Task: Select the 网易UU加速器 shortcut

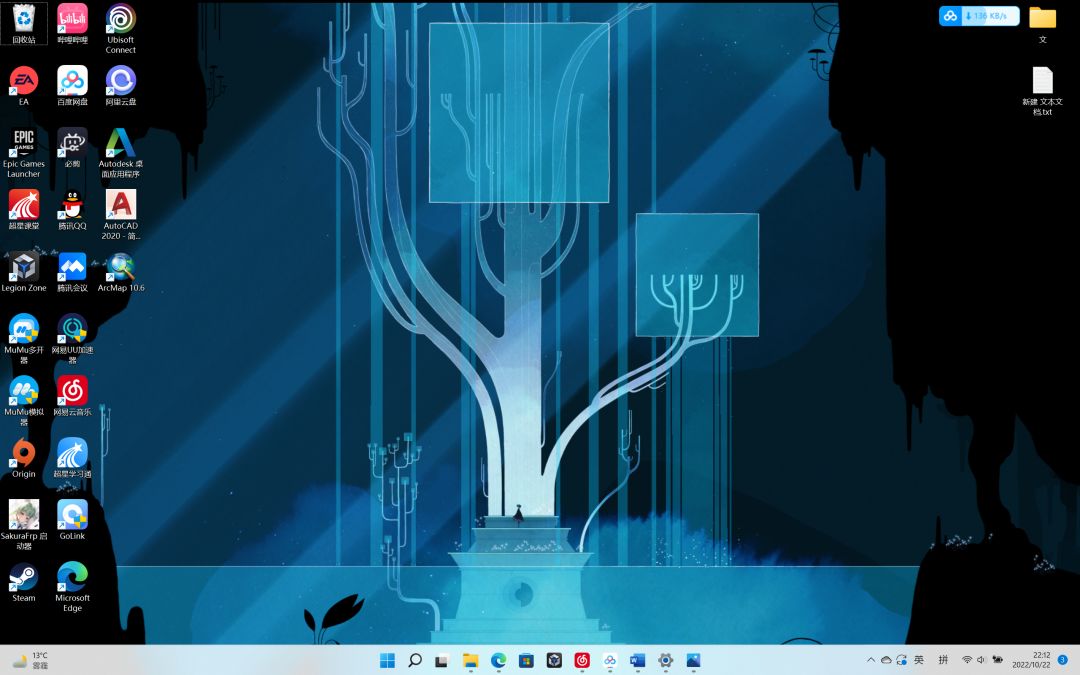Action: (x=72, y=339)
